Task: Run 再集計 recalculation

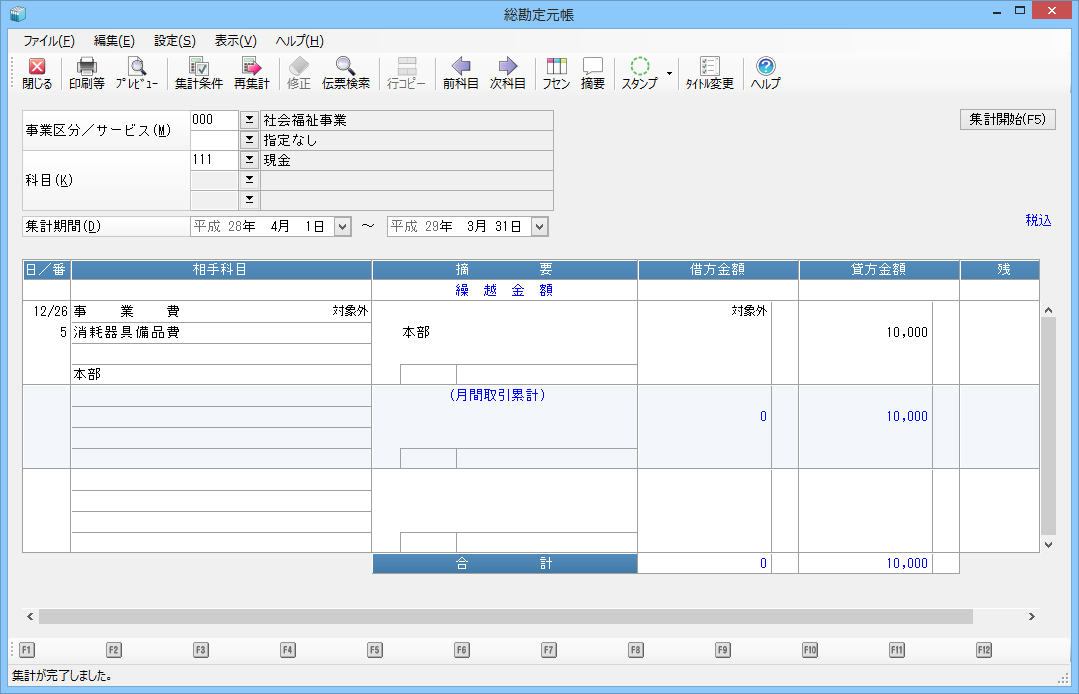Action: pos(251,74)
